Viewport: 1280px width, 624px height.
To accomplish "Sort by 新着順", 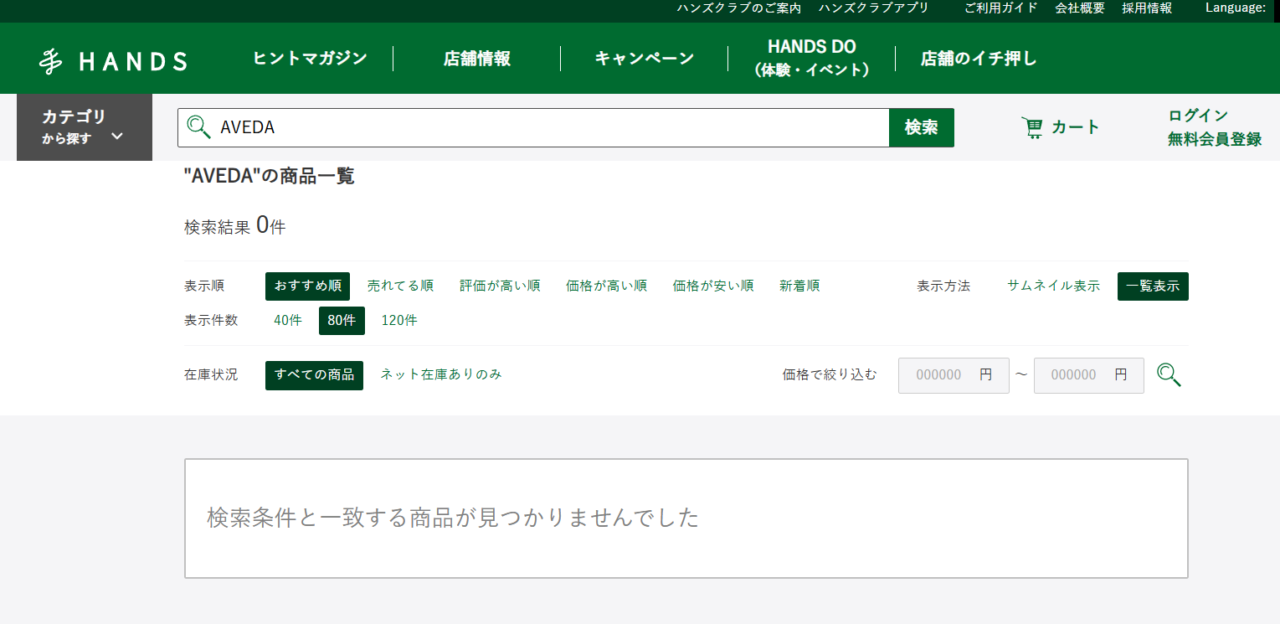I will pyautogui.click(x=800, y=286).
